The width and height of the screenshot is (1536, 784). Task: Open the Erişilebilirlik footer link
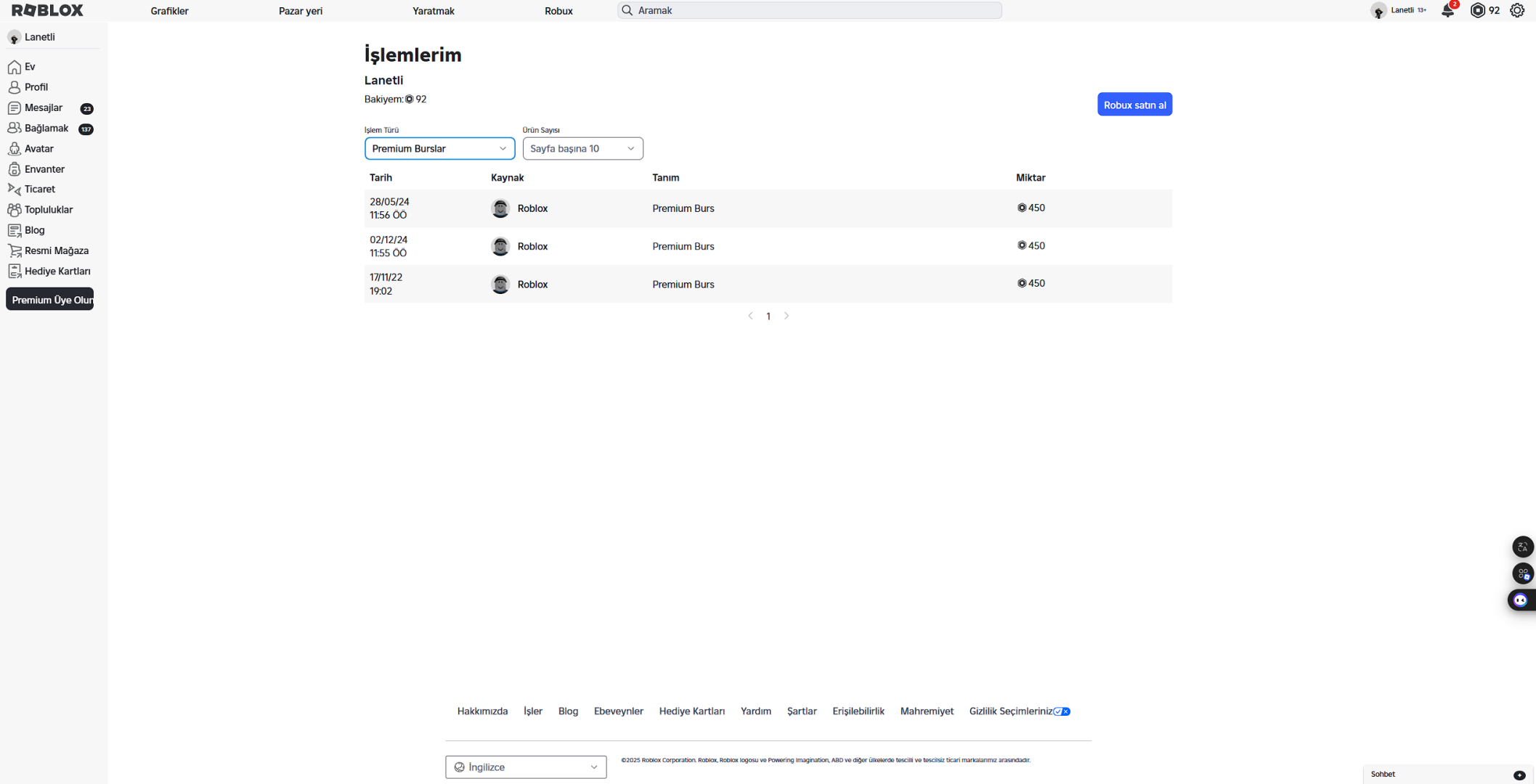(x=858, y=711)
